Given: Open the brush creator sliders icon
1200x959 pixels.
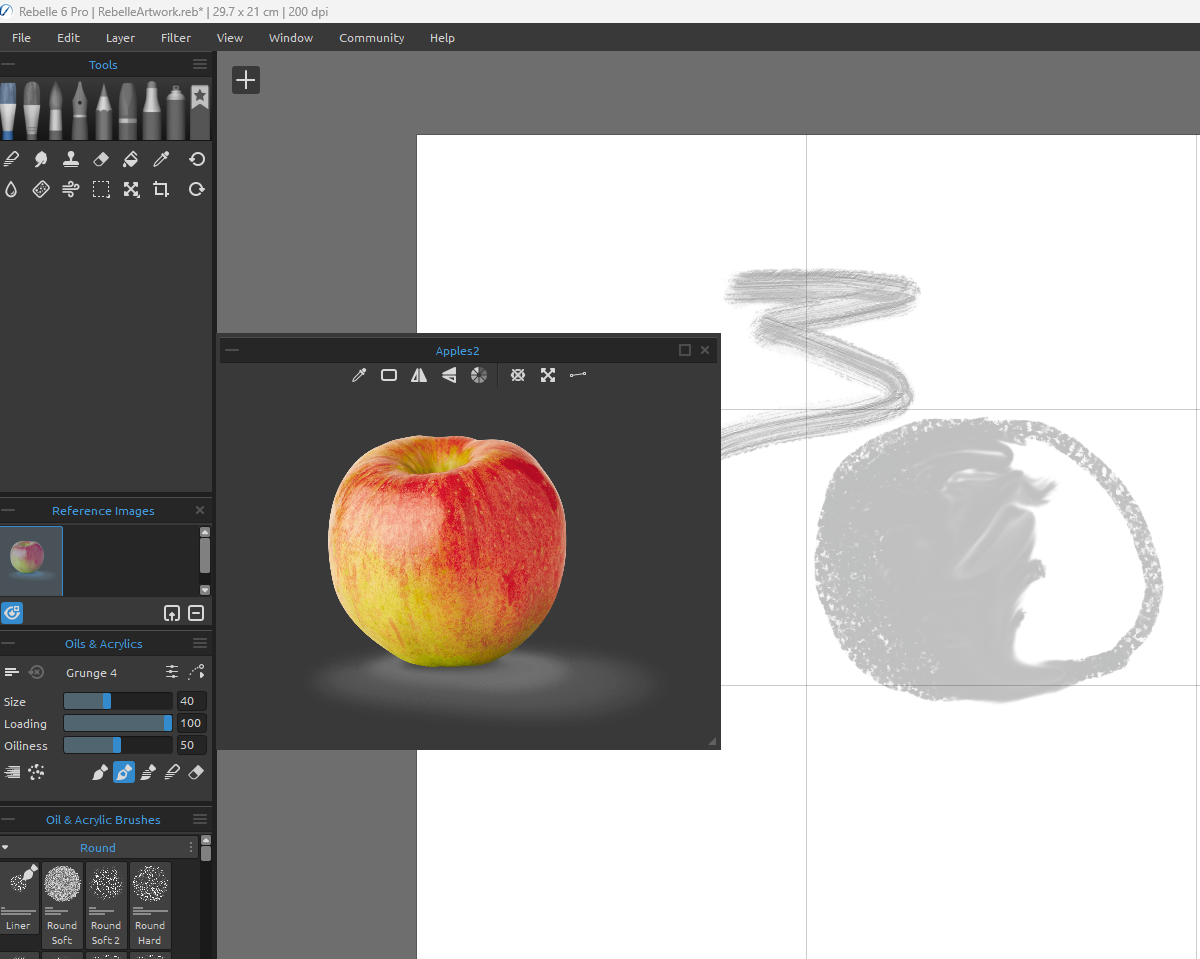Looking at the screenshot, I should coord(172,672).
